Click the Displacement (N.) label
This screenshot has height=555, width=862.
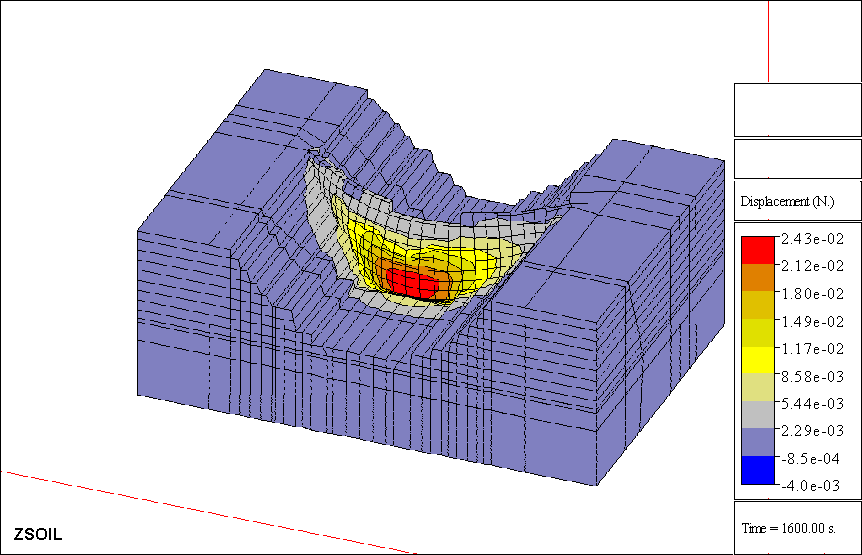pyautogui.click(x=787, y=202)
